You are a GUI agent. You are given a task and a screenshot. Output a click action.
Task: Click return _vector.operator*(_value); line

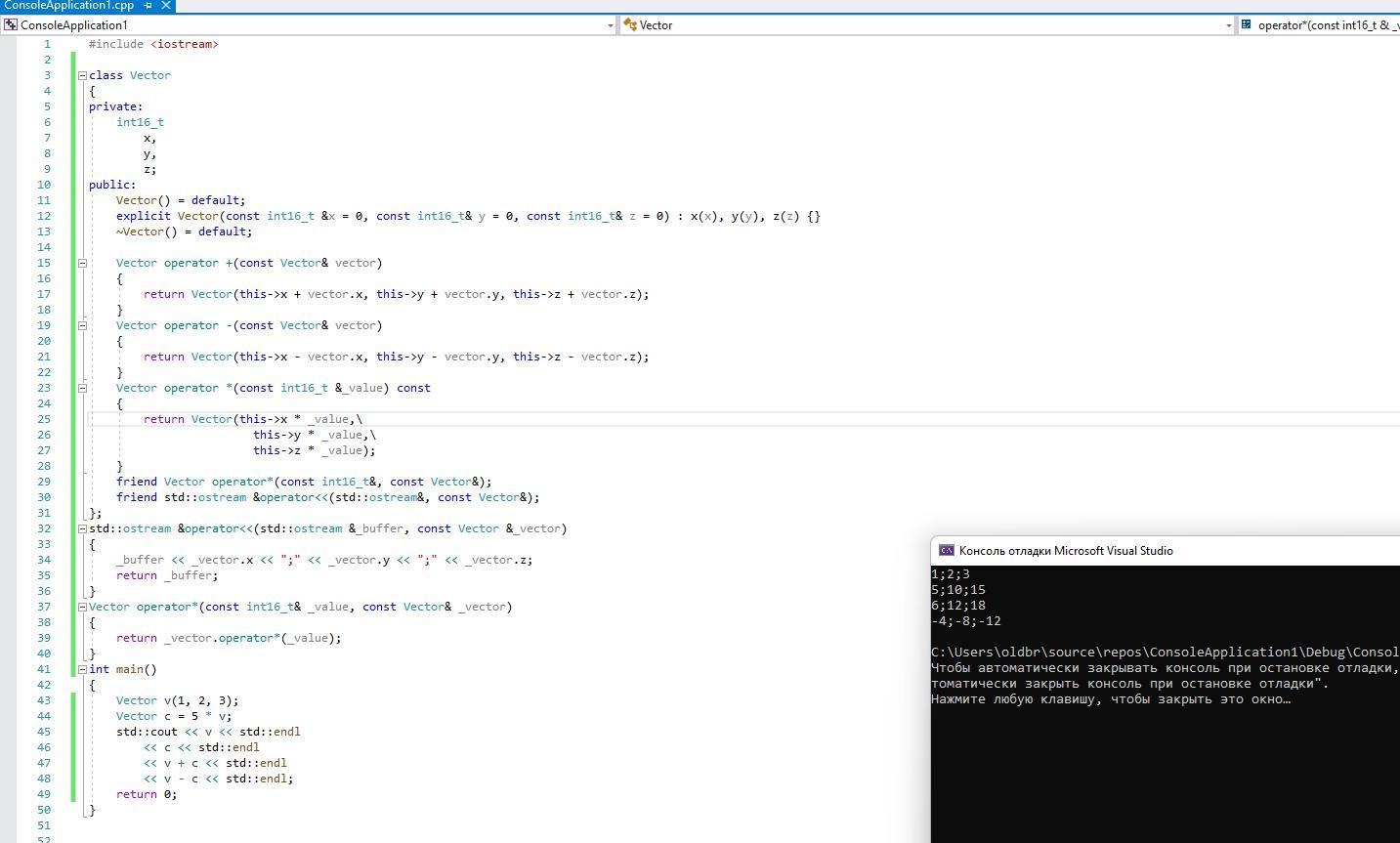pos(229,638)
